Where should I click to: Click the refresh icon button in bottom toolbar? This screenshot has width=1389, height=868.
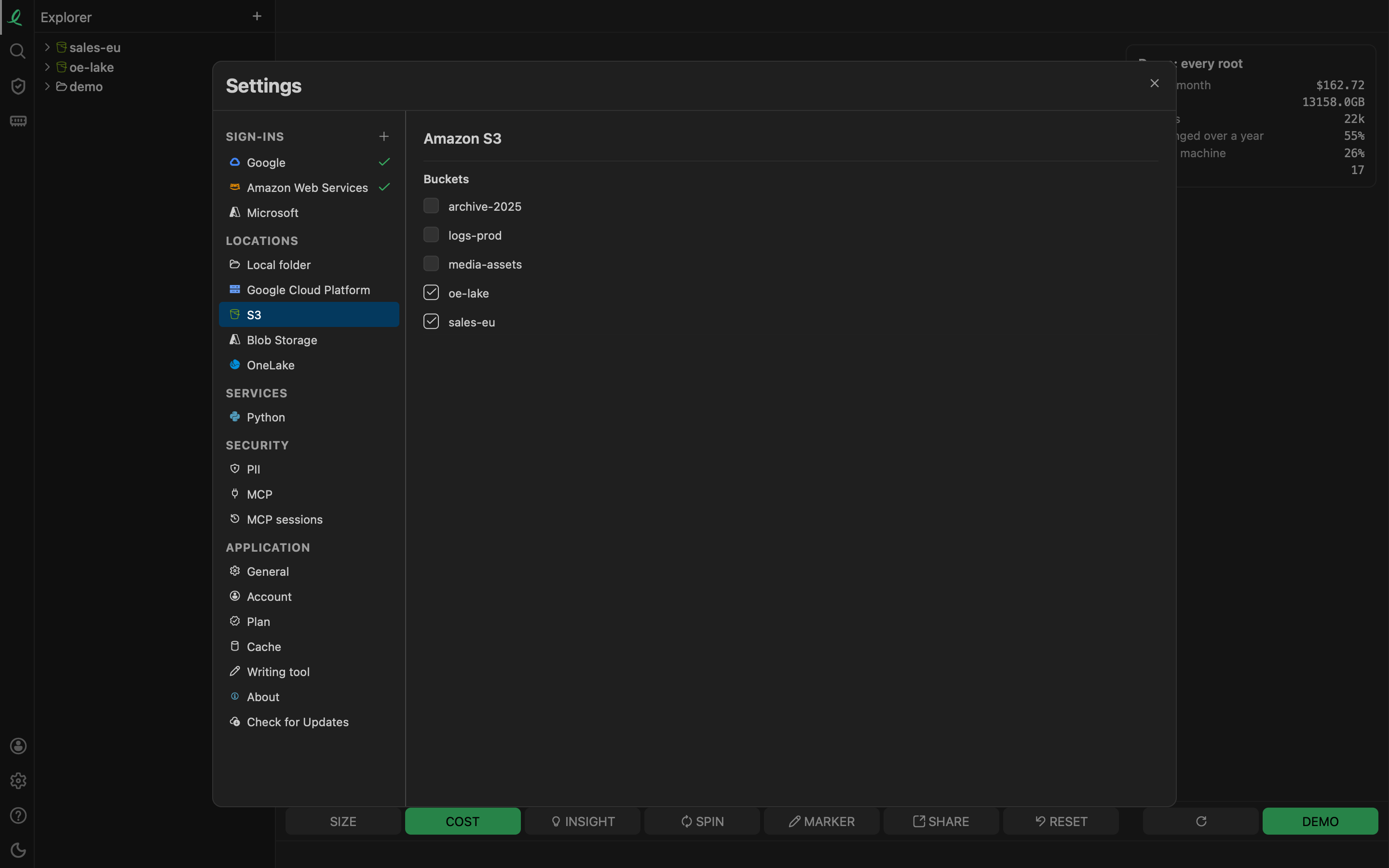point(1201,821)
